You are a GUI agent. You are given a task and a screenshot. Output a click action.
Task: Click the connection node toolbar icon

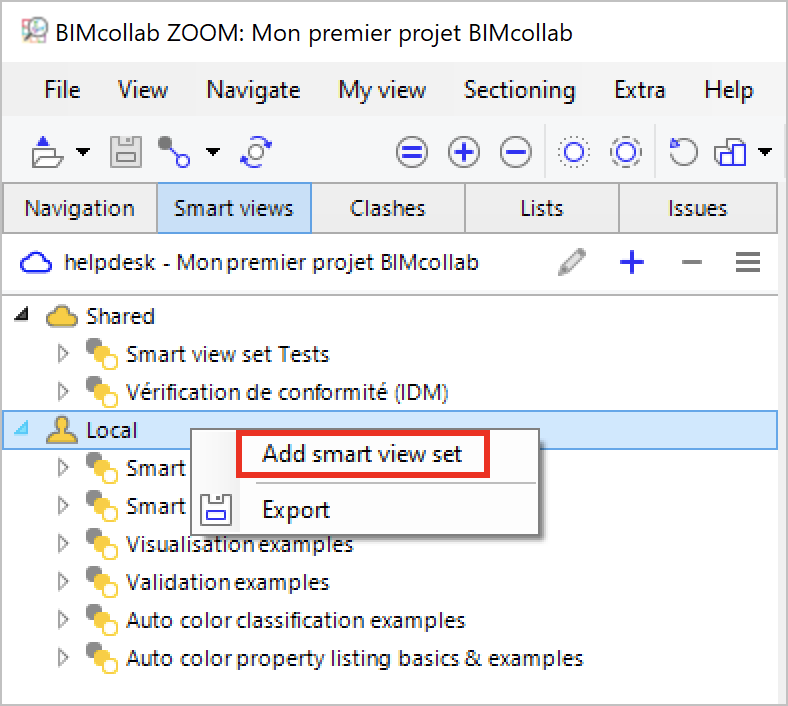pos(174,152)
